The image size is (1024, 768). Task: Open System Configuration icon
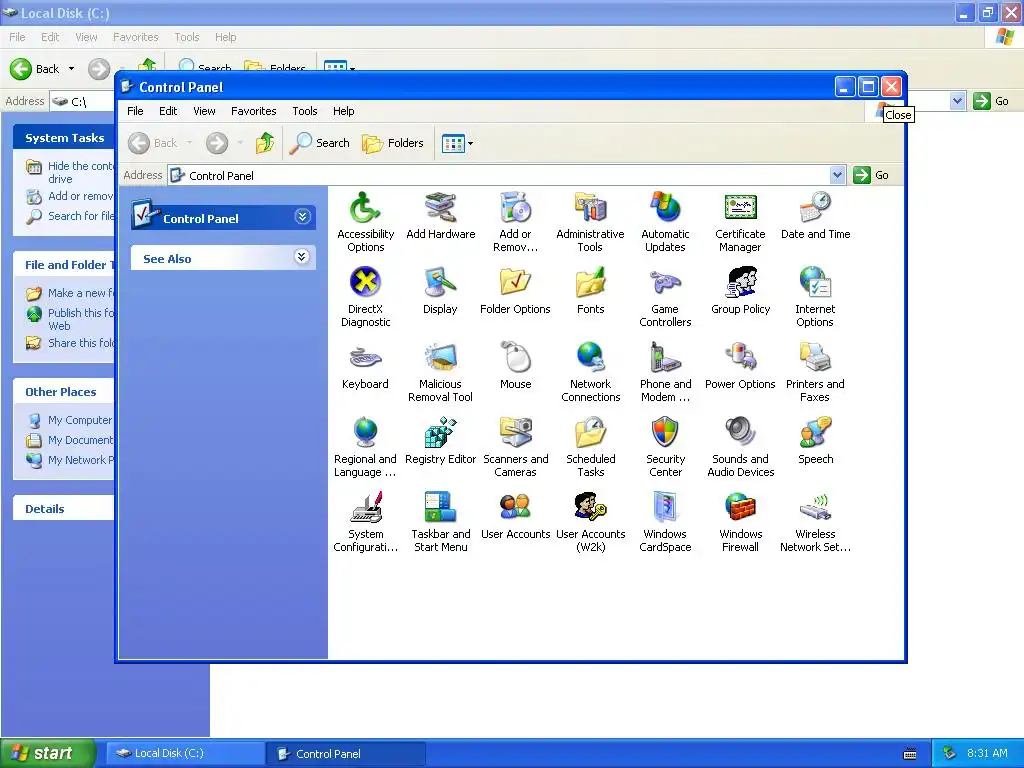click(364, 508)
